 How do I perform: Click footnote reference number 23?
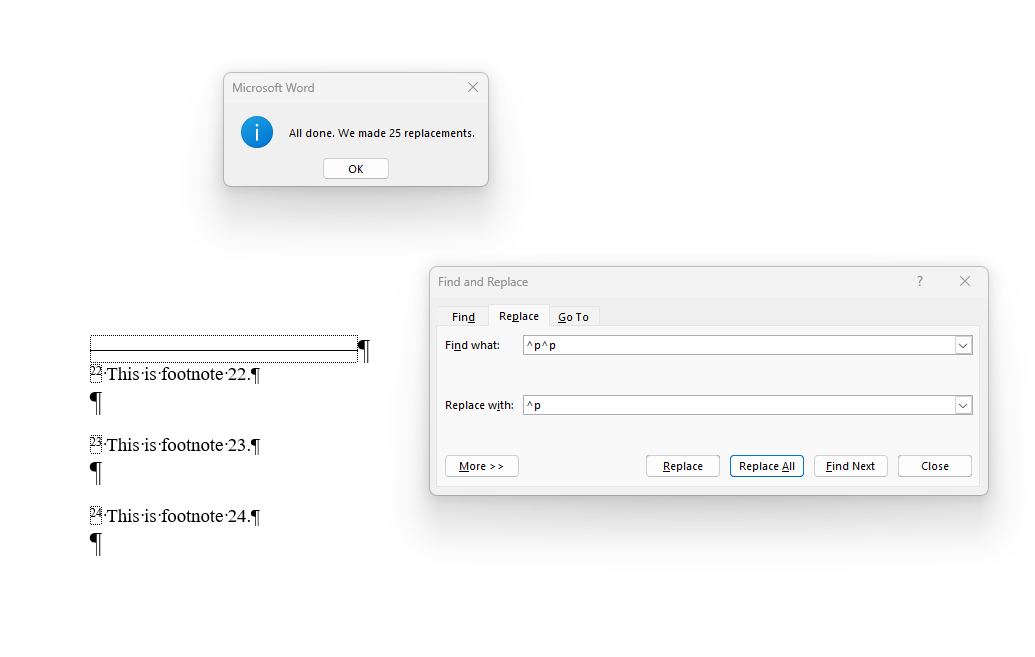tap(96, 441)
